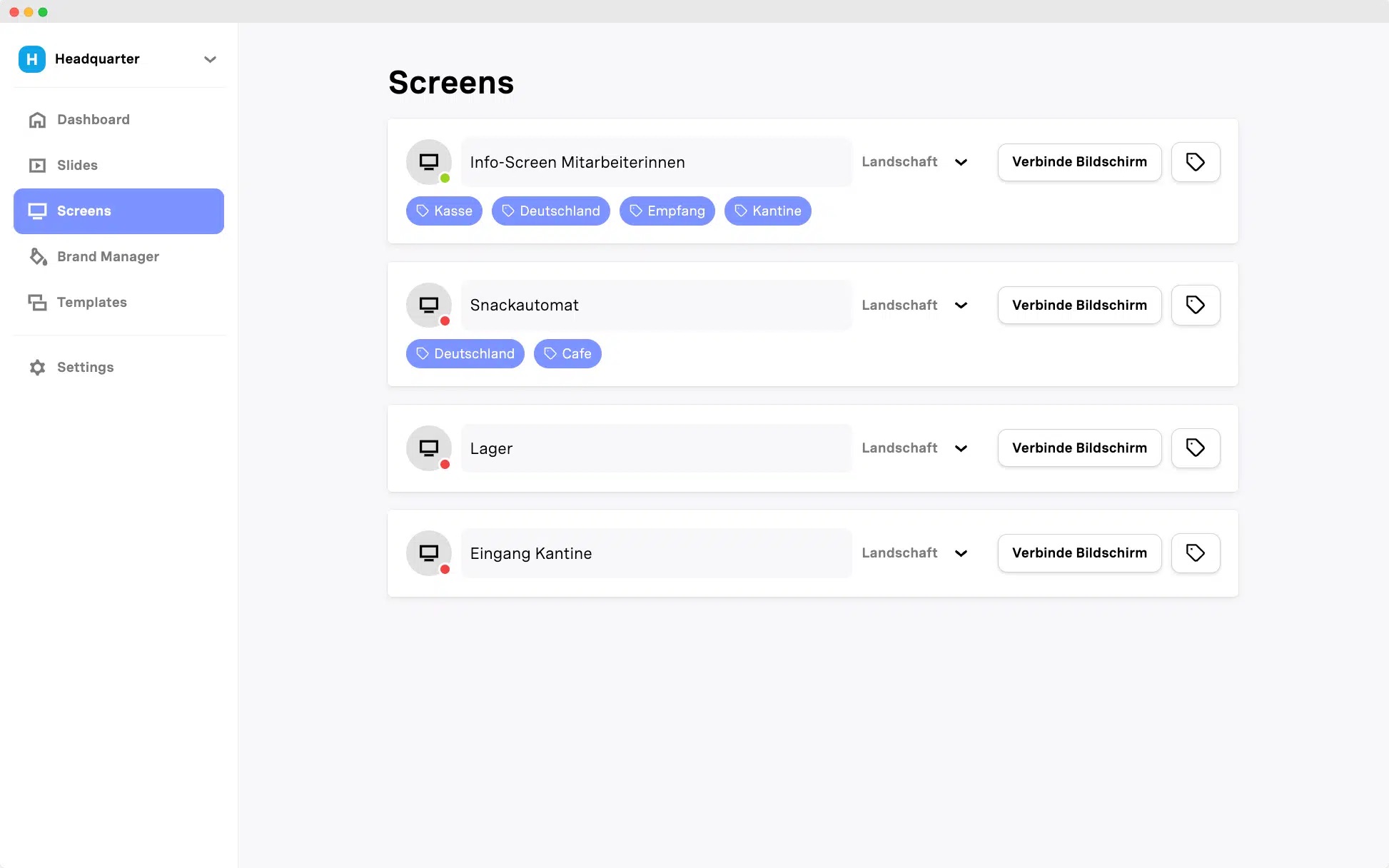Expand the Headquarter workspace selector
The height and width of the screenshot is (868, 1389).
click(x=210, y=59)
